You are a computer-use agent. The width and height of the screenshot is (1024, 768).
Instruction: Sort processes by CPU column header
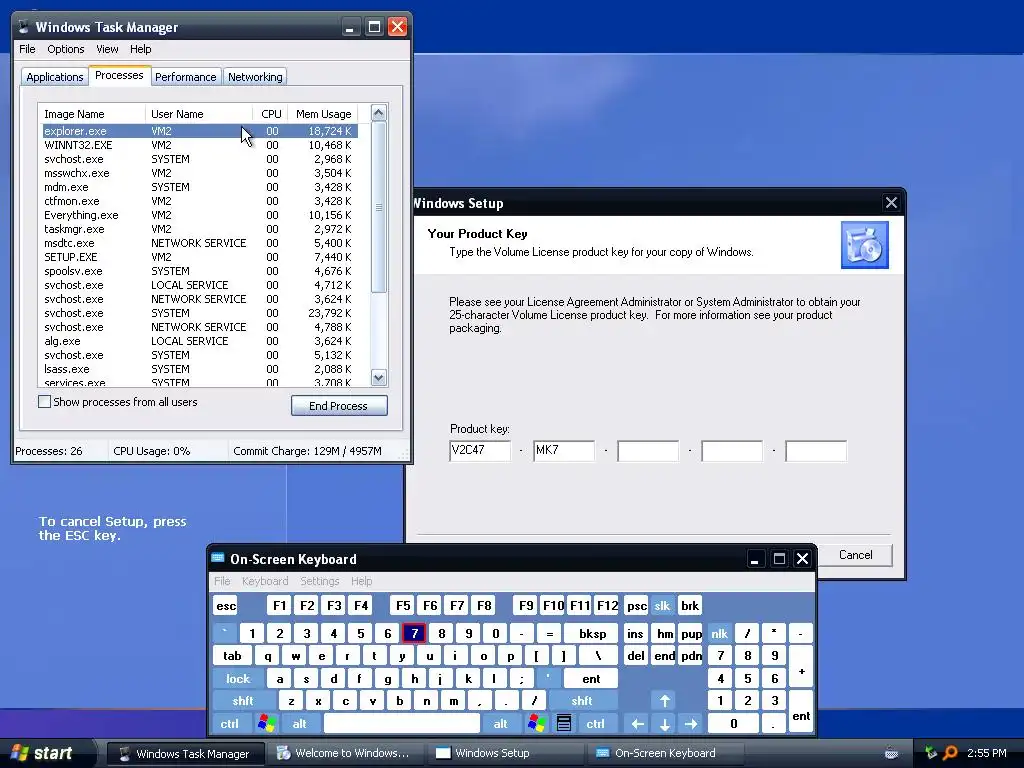270,114
